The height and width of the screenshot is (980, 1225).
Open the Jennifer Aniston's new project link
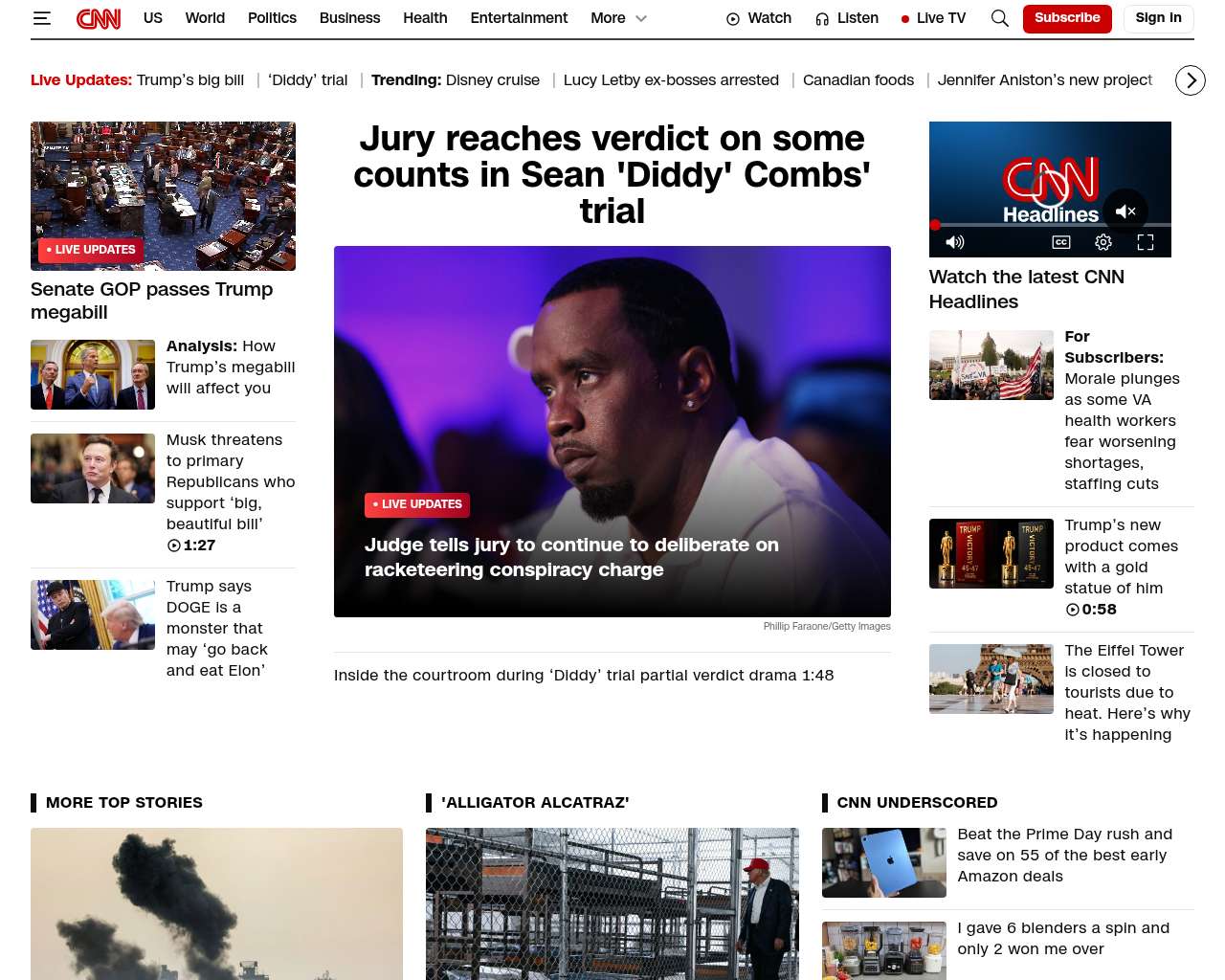click(1045, 80)
